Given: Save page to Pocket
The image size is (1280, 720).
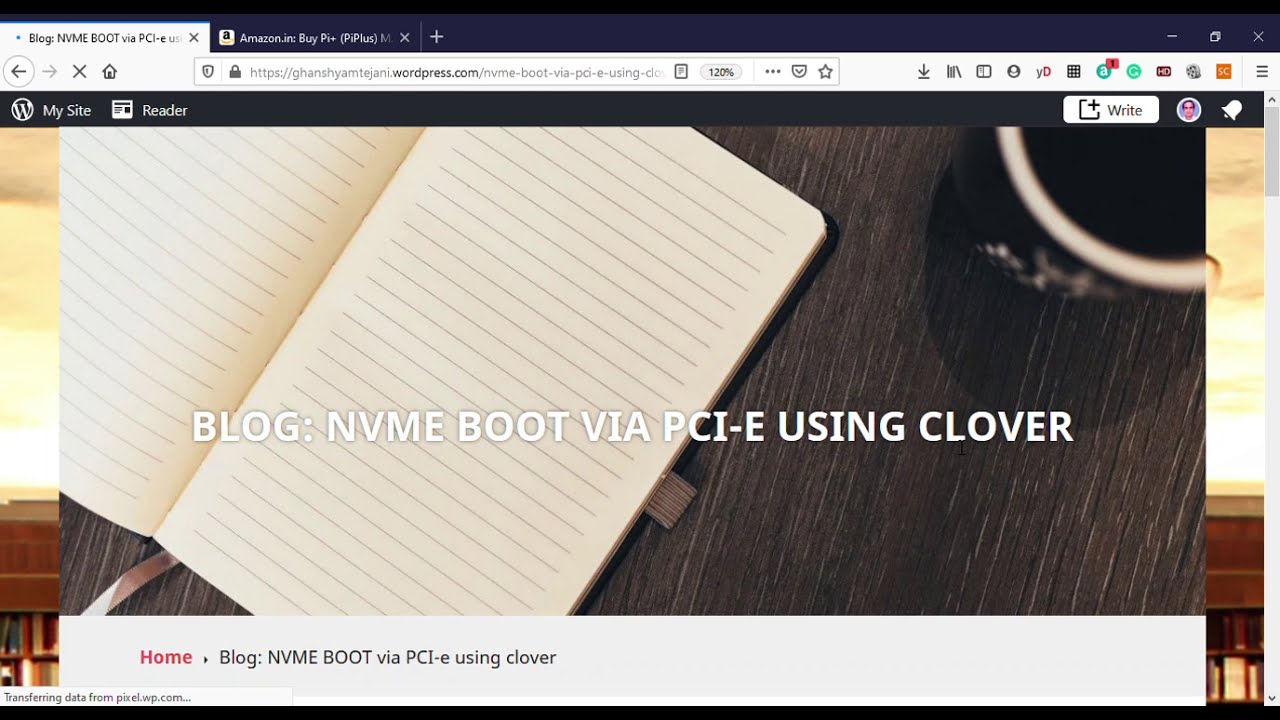Looking at the screenshot, I should point(799,72).
